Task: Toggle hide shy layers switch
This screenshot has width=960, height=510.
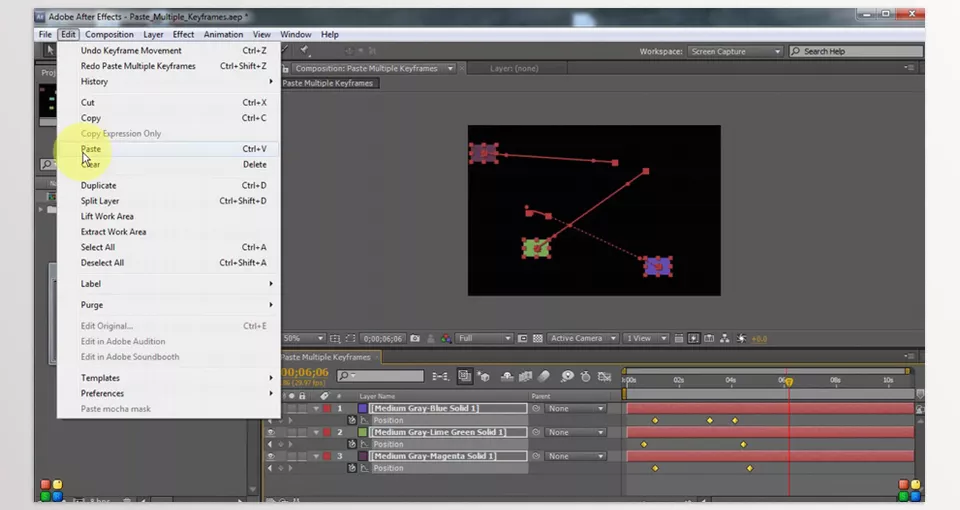Action: 507,377
